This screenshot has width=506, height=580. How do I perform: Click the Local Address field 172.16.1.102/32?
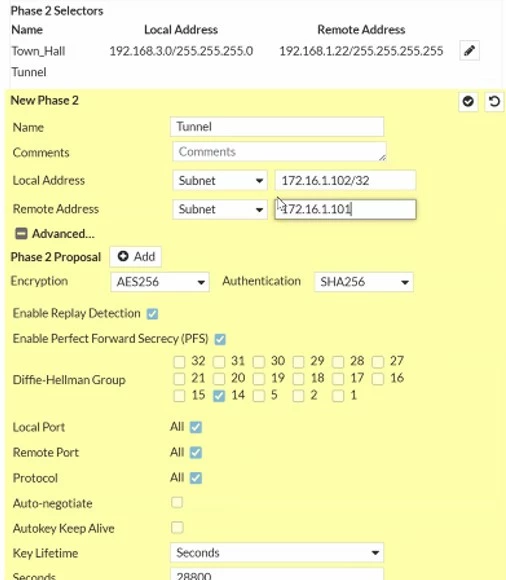[345, 181]
